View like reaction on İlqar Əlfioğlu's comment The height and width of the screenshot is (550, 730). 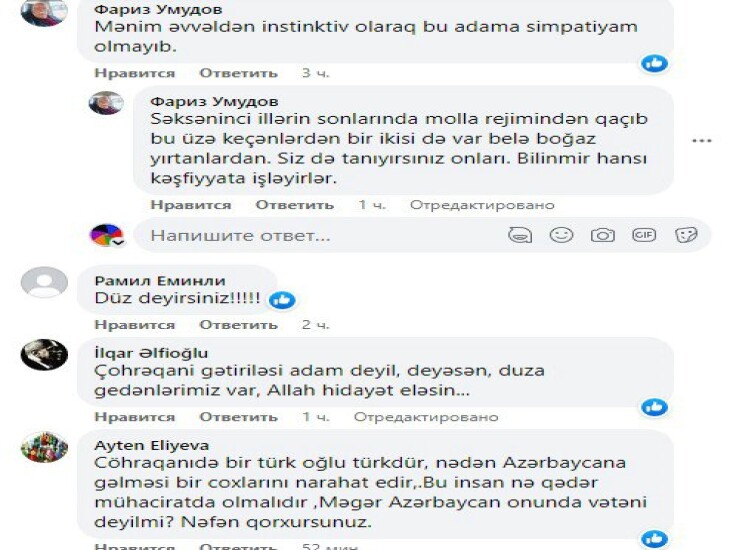(x=655, y=407)
